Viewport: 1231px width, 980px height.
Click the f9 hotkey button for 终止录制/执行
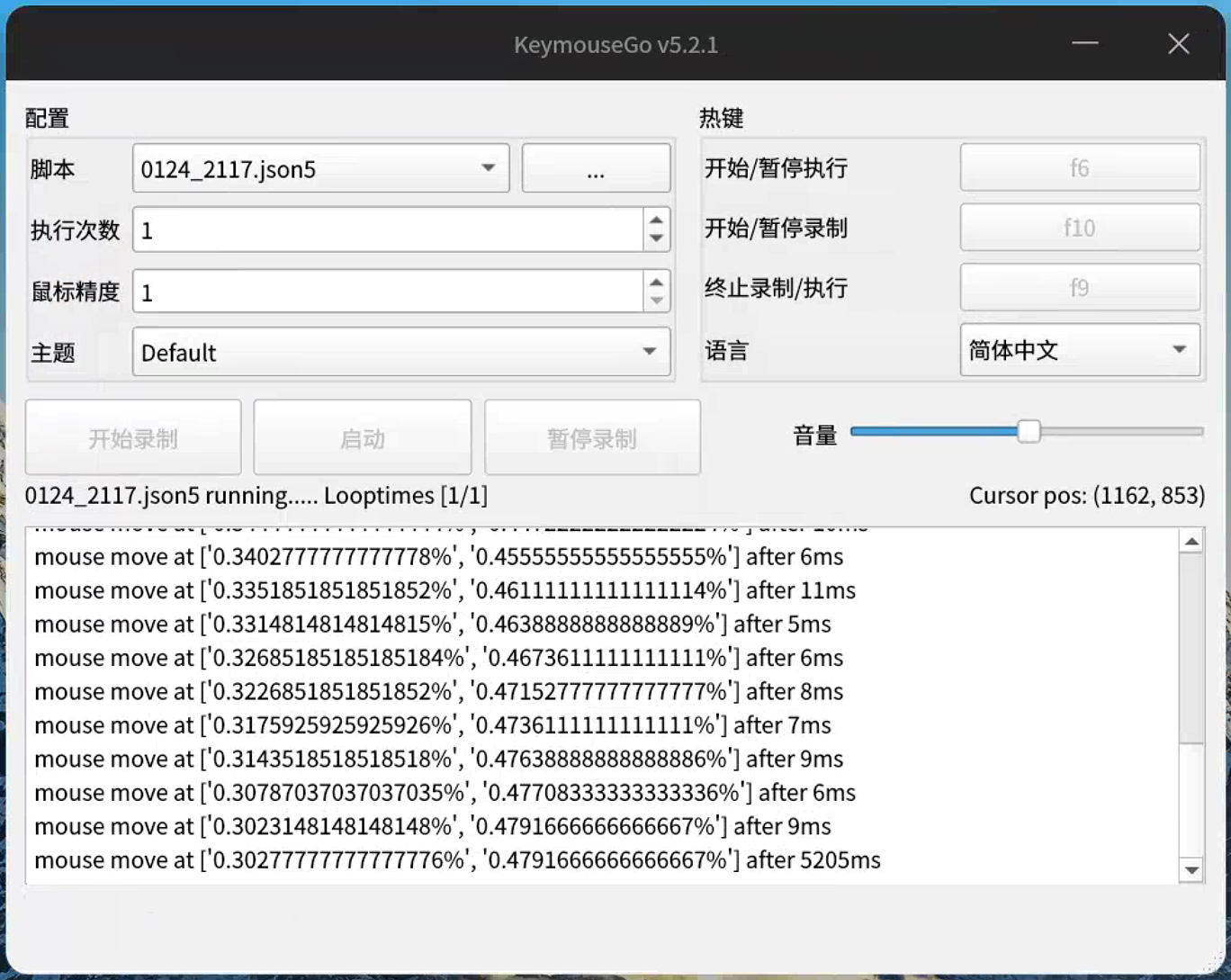point(1080,288)
